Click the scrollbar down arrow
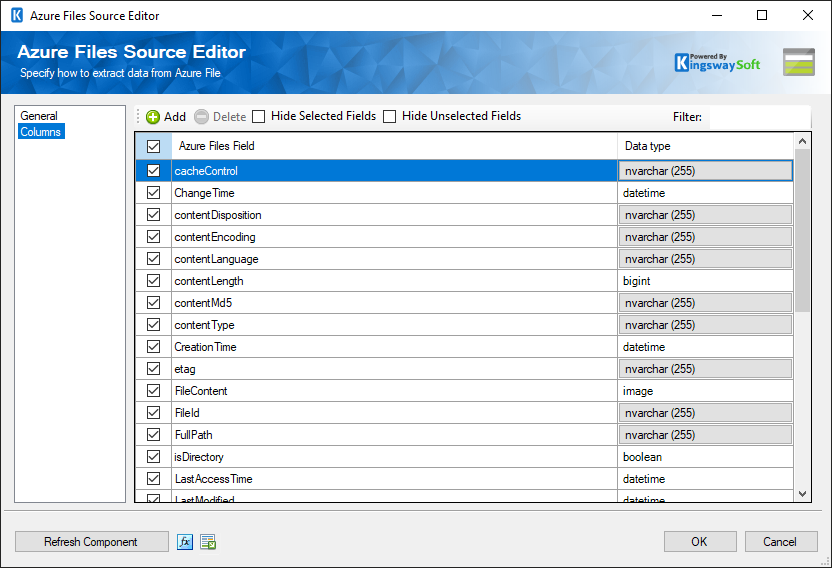 802,494
